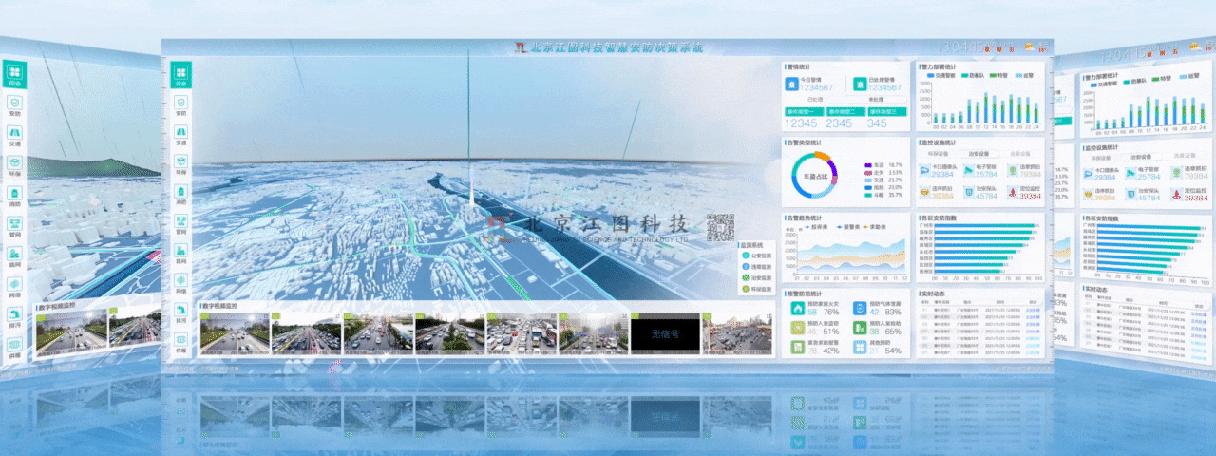This screenshot has width=1216, height=456.
Task: Open 路网 module in center screen sidebar
Action: 181,254
